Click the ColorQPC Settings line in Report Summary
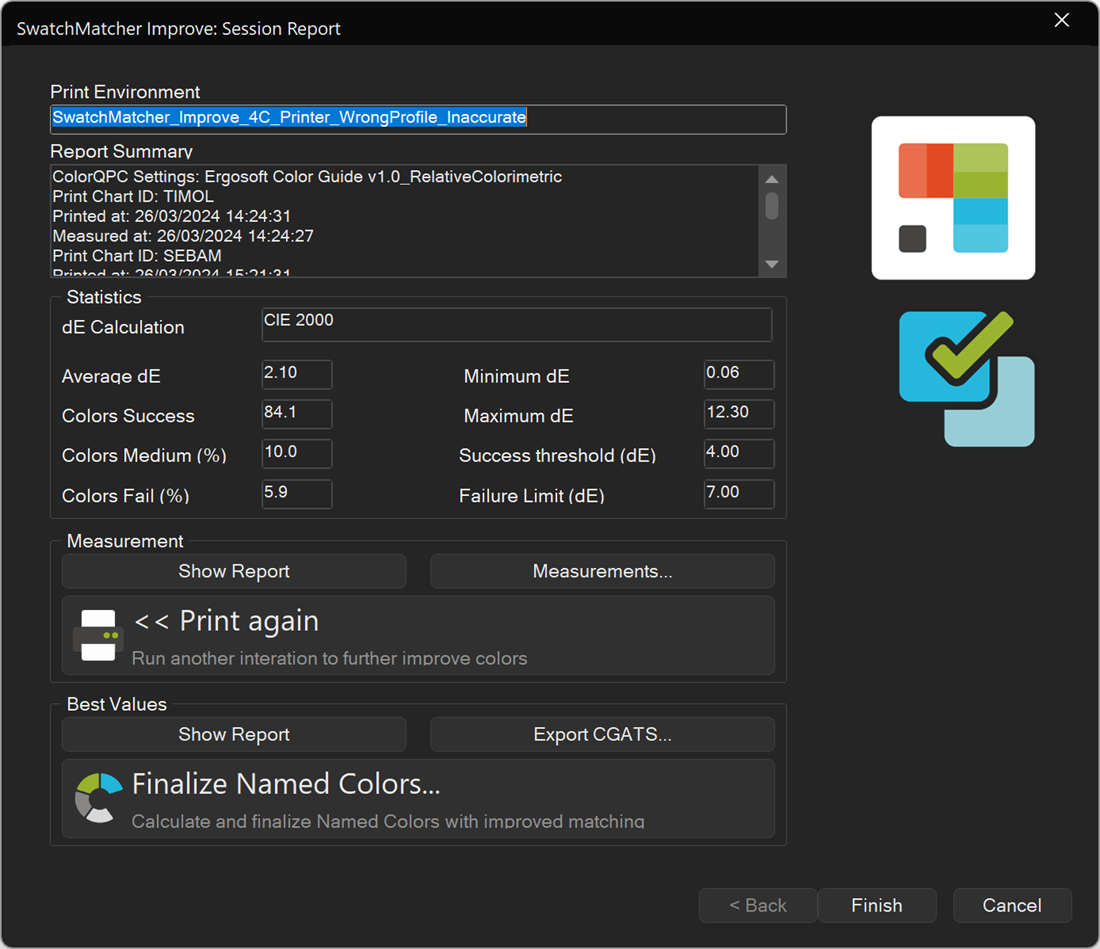Screen dimensions: 1100x949 coord(307,177)
